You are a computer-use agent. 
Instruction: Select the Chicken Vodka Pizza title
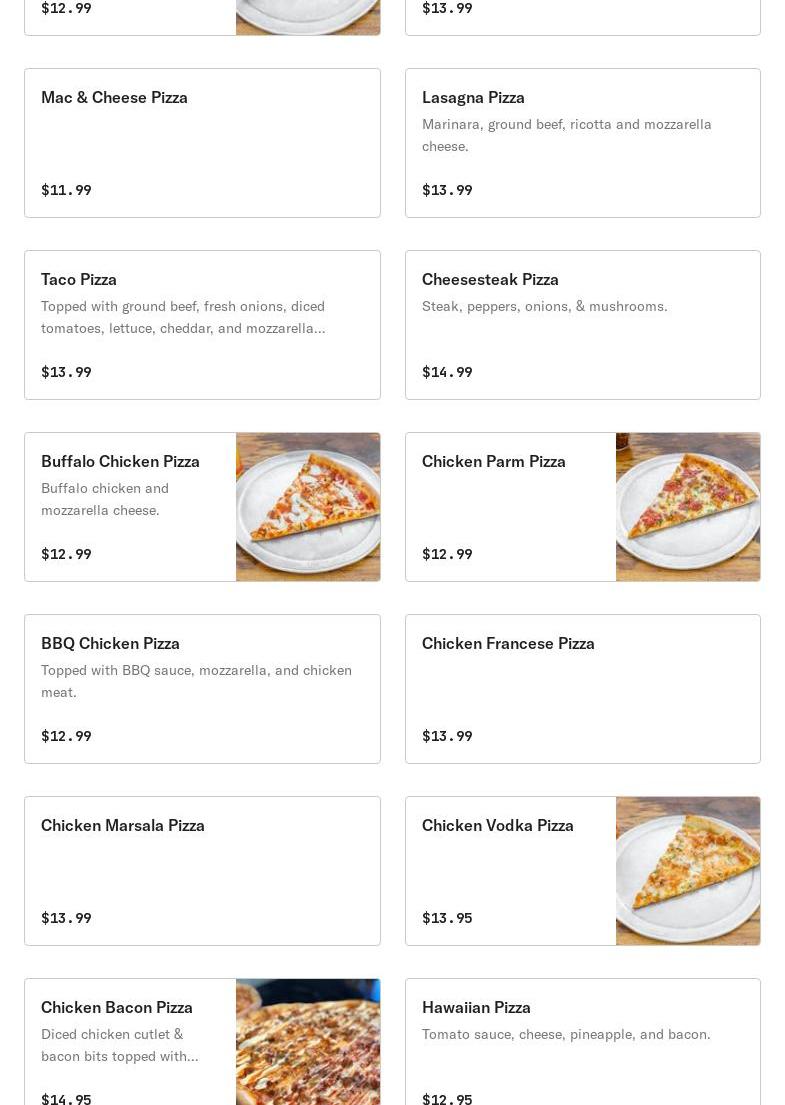[x=497, y=825]
